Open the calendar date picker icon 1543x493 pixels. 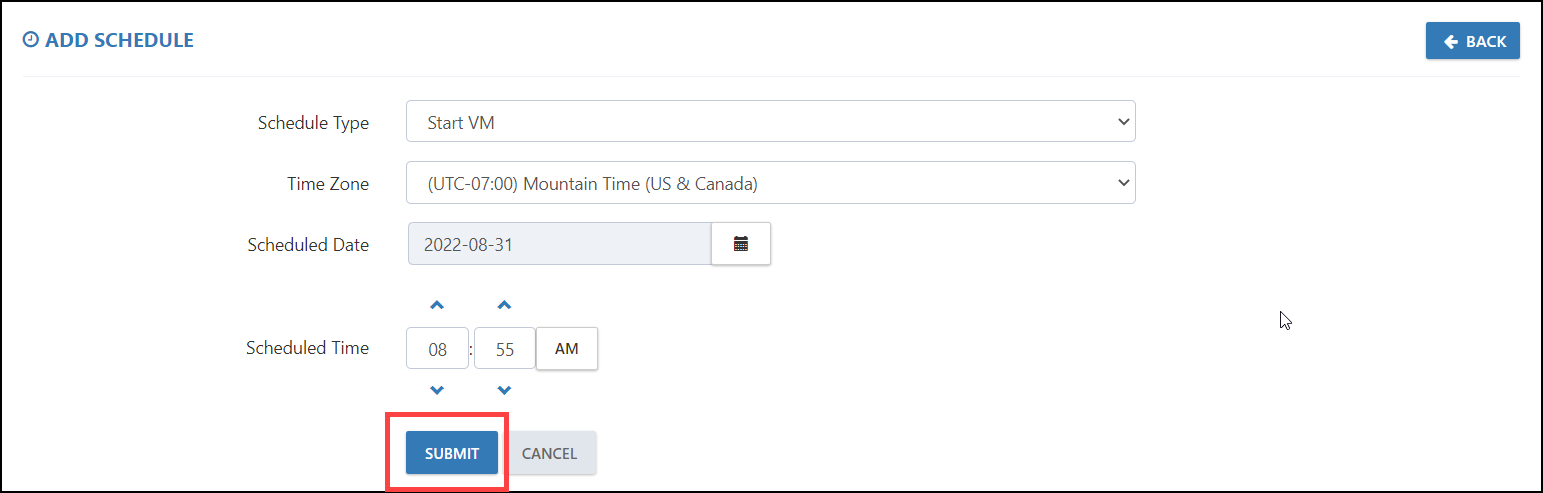point(741,244)
